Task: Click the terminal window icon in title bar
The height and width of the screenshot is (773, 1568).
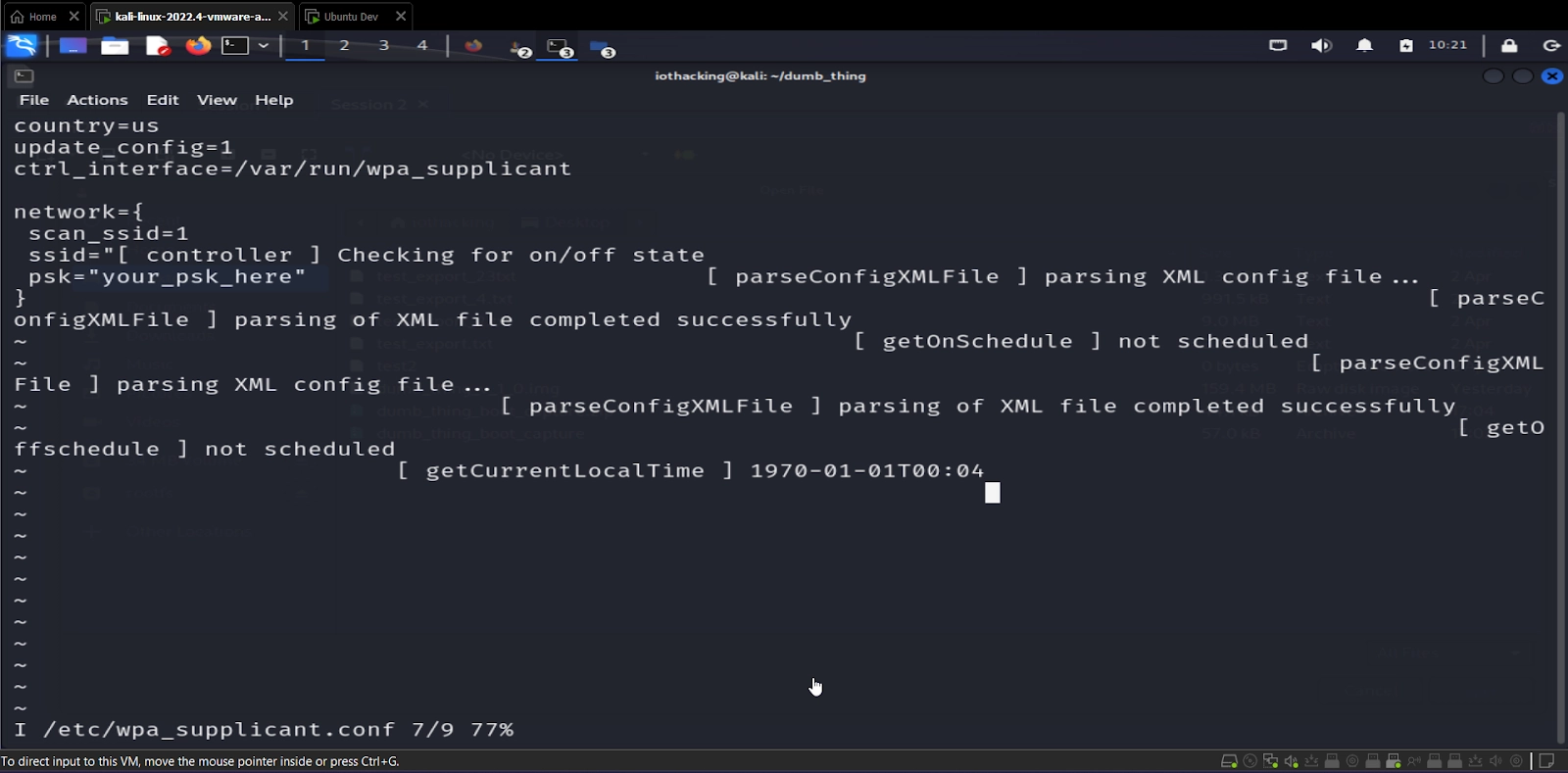Action: click(x=24, y=75)
